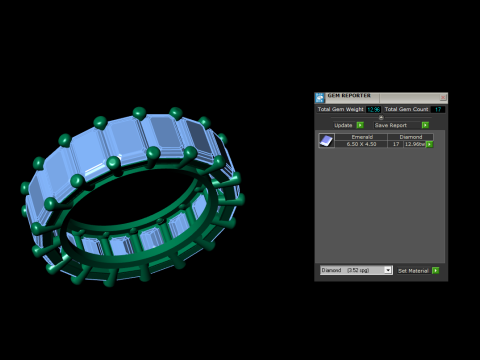
Task: Close the Gem Reporter panel
Action: click(x=443, y=97)
